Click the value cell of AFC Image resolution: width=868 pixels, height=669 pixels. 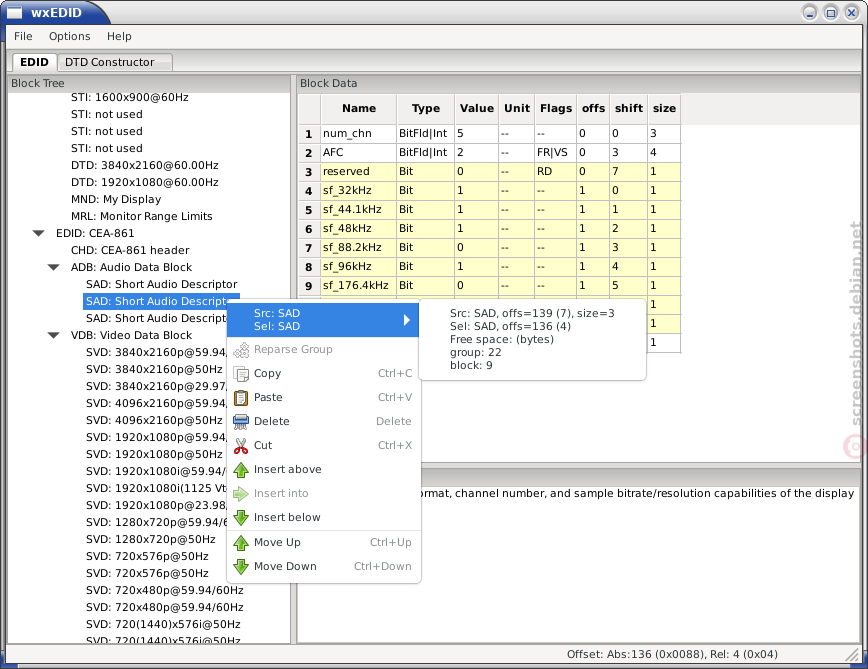[477, 152]
